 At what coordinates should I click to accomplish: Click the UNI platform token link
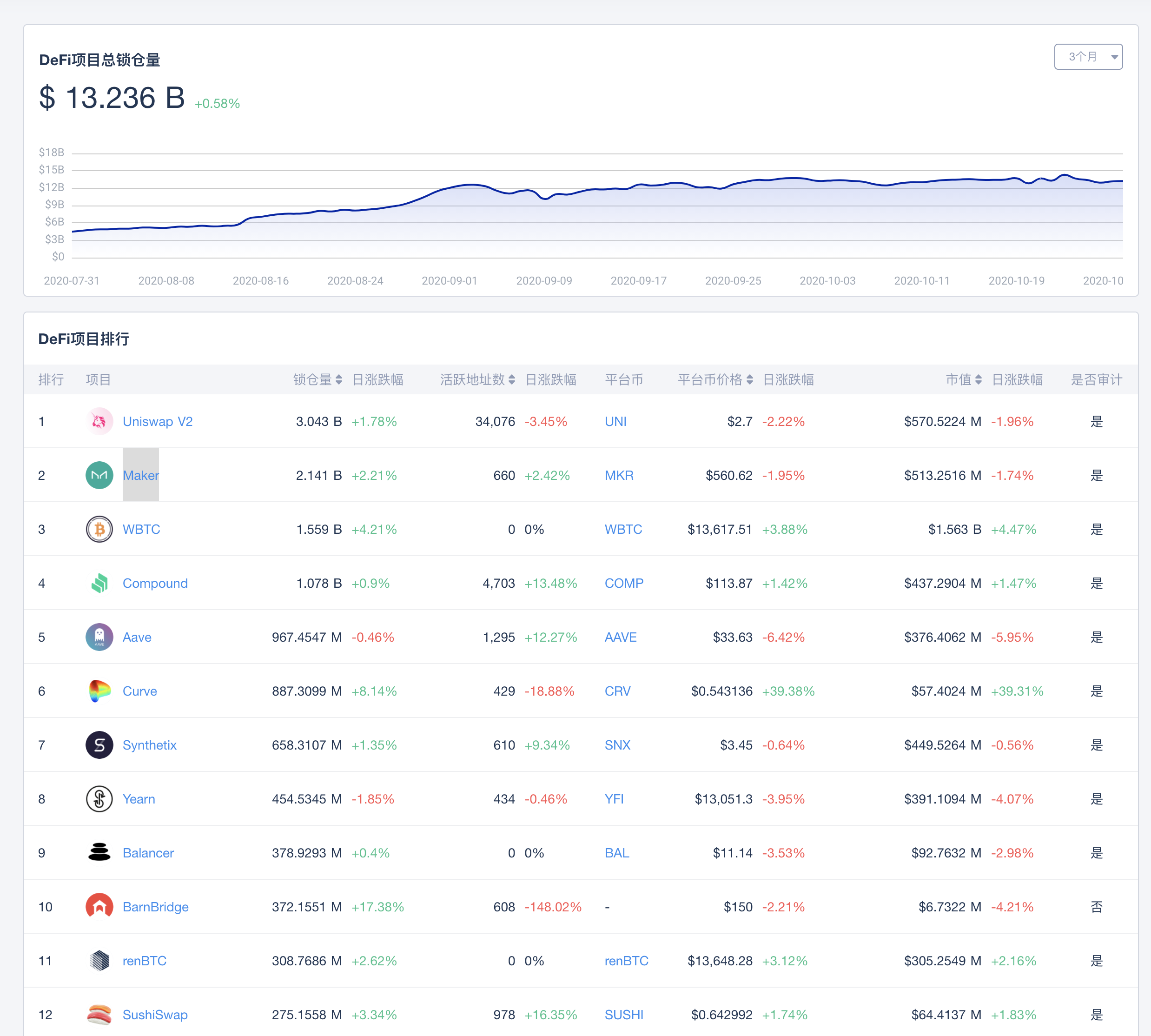pyautogui.click(x=615, y=422)
